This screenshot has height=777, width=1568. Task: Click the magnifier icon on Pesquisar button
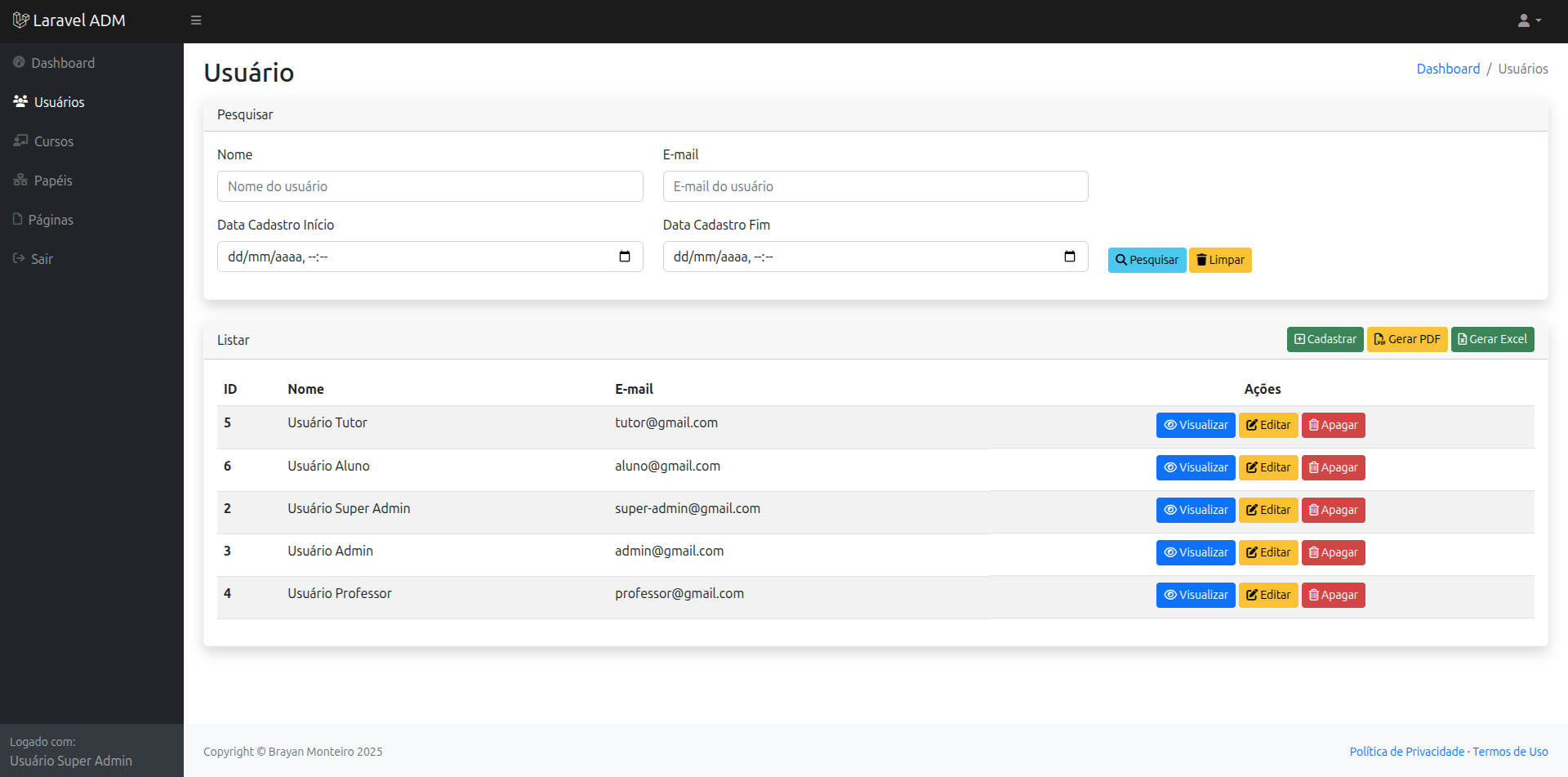(1122, 260)
